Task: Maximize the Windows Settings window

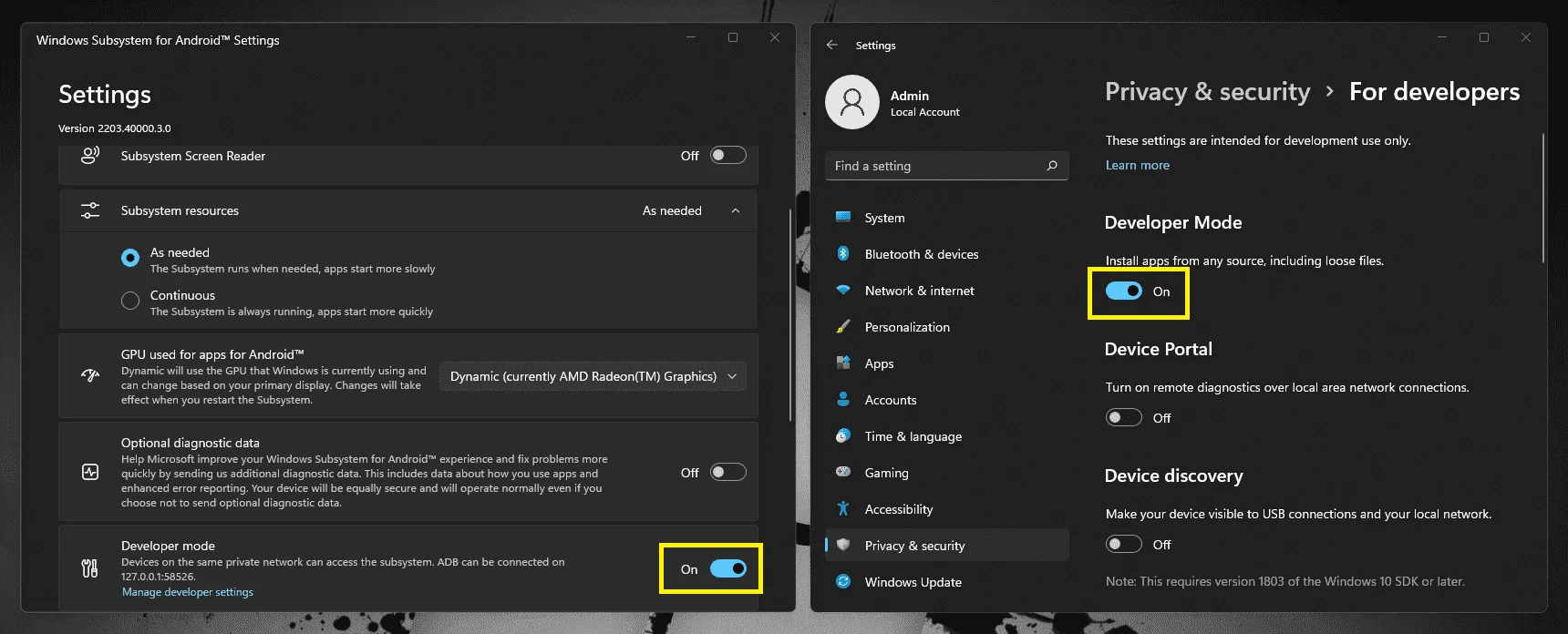Action: coord(1484,37)
